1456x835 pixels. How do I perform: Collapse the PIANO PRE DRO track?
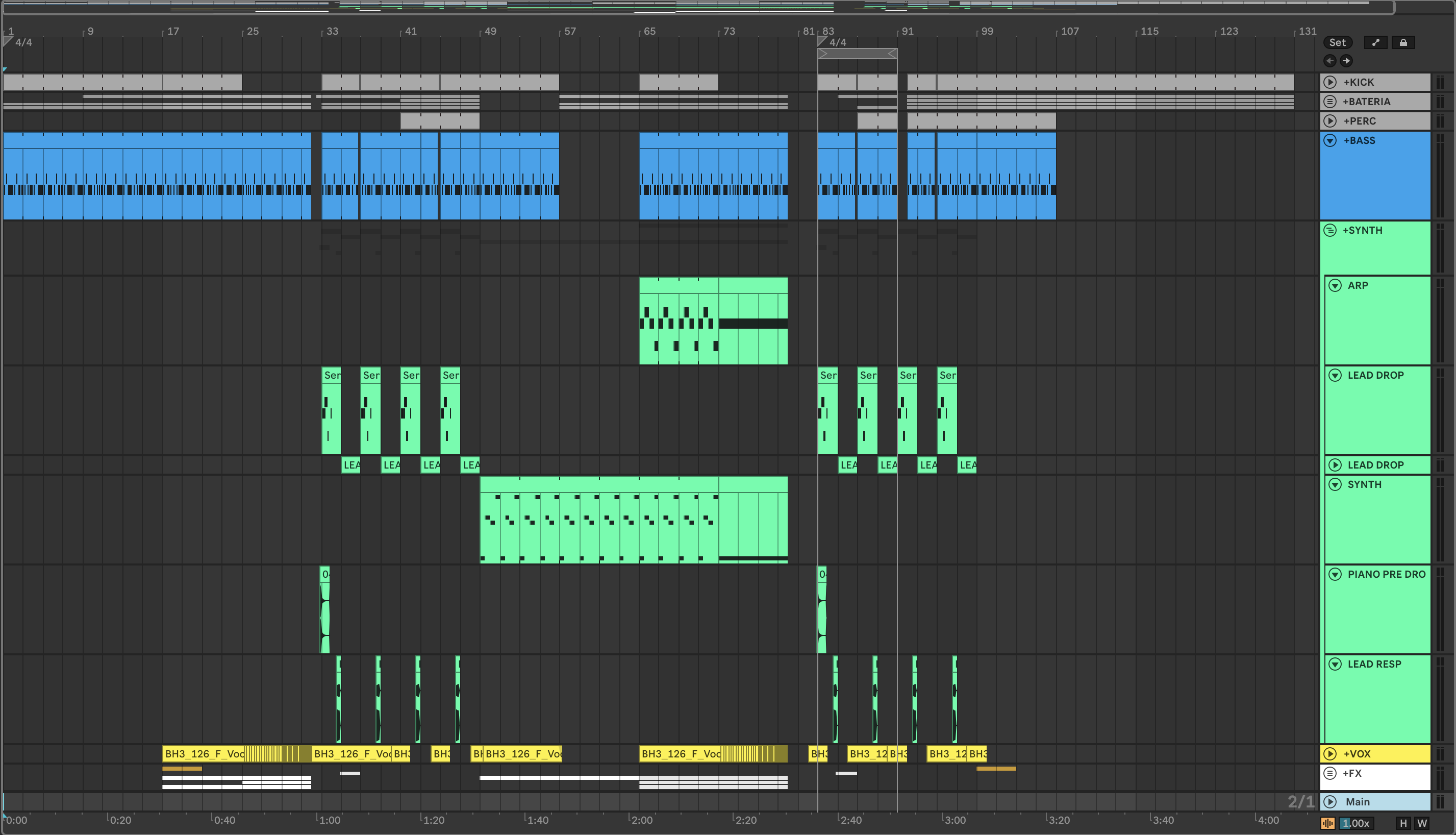point(1335,574)
